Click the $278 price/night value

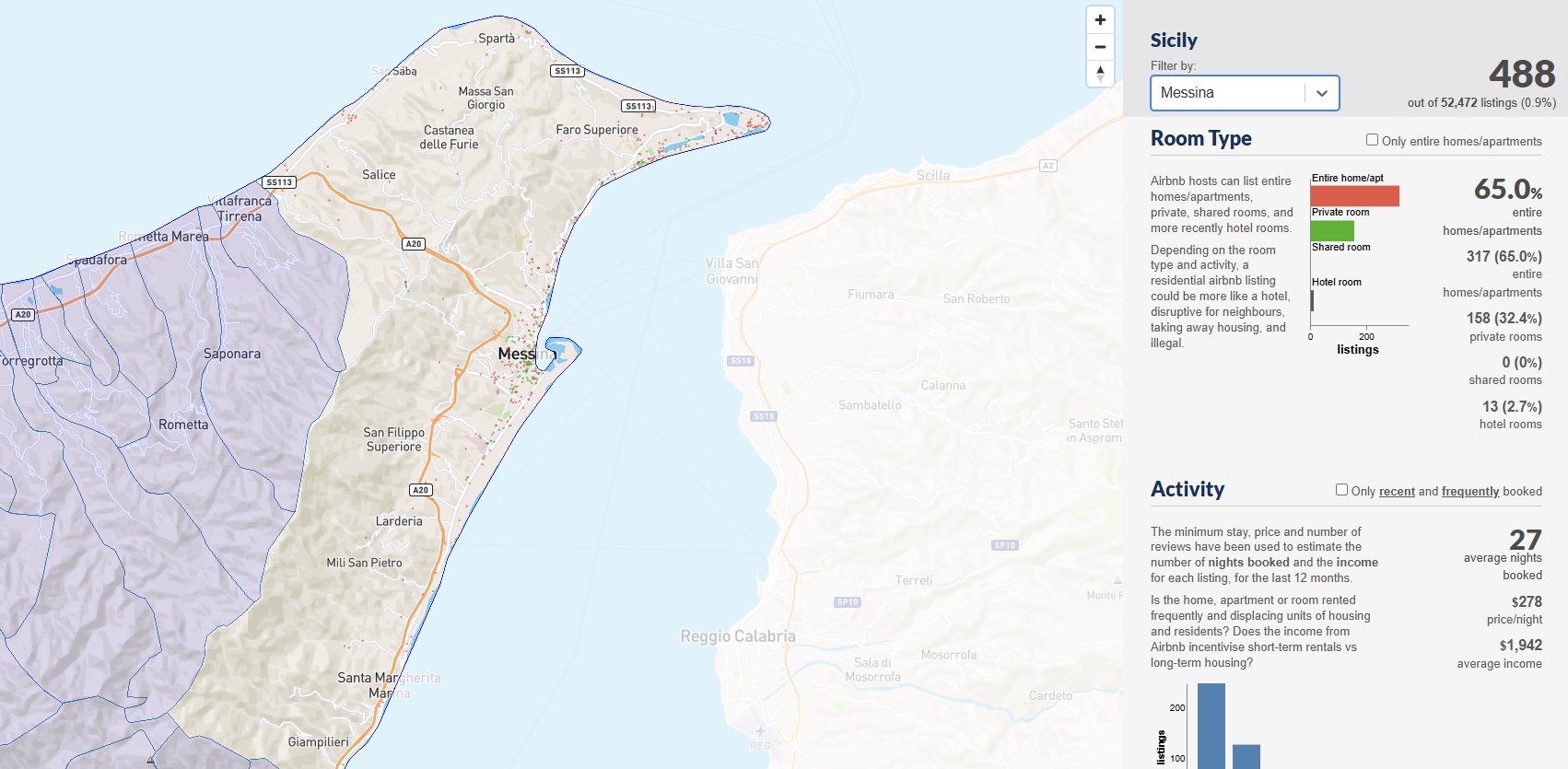pyautogui.click(x=1527, y=601)
